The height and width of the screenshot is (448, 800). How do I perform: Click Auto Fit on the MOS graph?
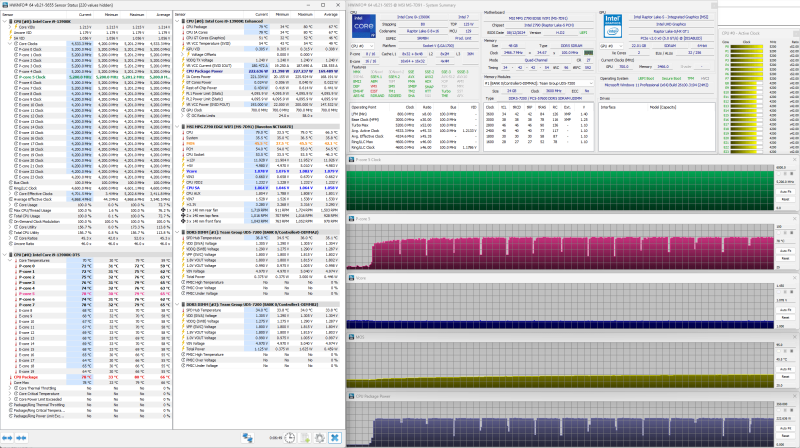pyautogui.click(x=785, y=369)
